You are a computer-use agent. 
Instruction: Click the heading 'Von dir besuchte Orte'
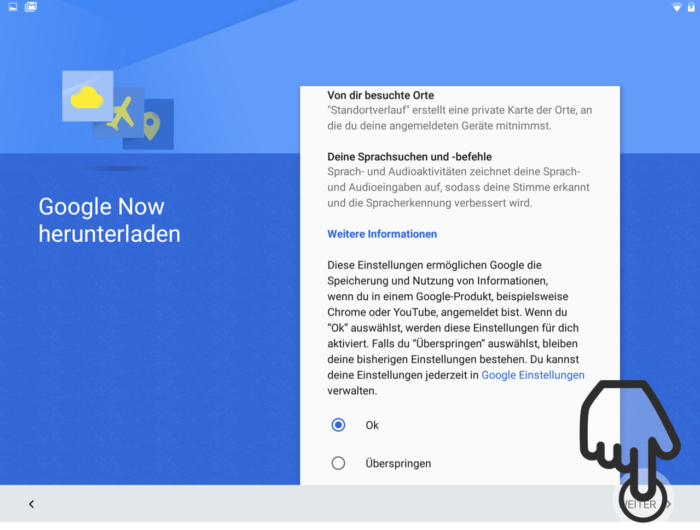tap(380, 95)
